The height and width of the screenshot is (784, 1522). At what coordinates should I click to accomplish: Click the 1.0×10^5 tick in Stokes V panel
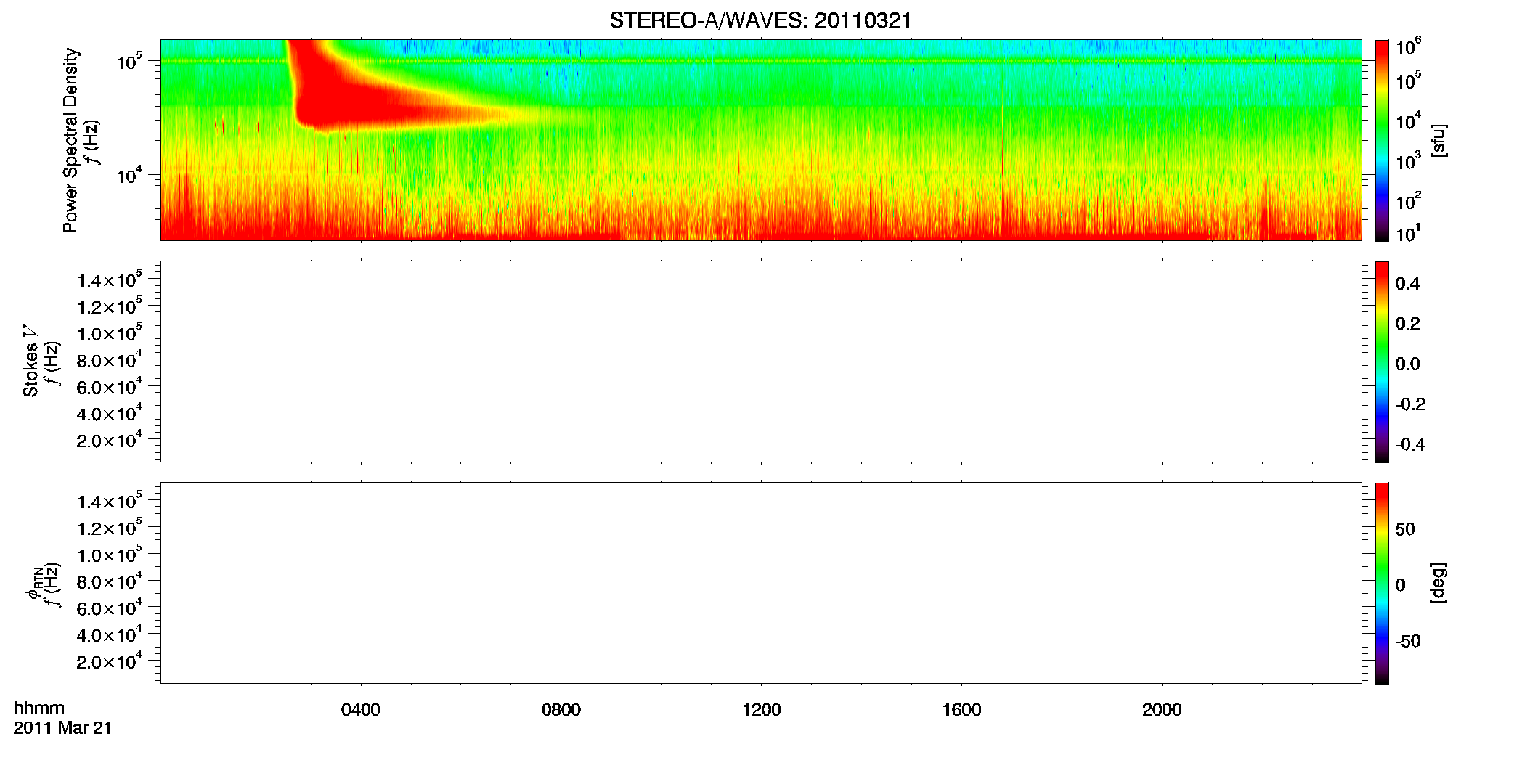[110, 333]
